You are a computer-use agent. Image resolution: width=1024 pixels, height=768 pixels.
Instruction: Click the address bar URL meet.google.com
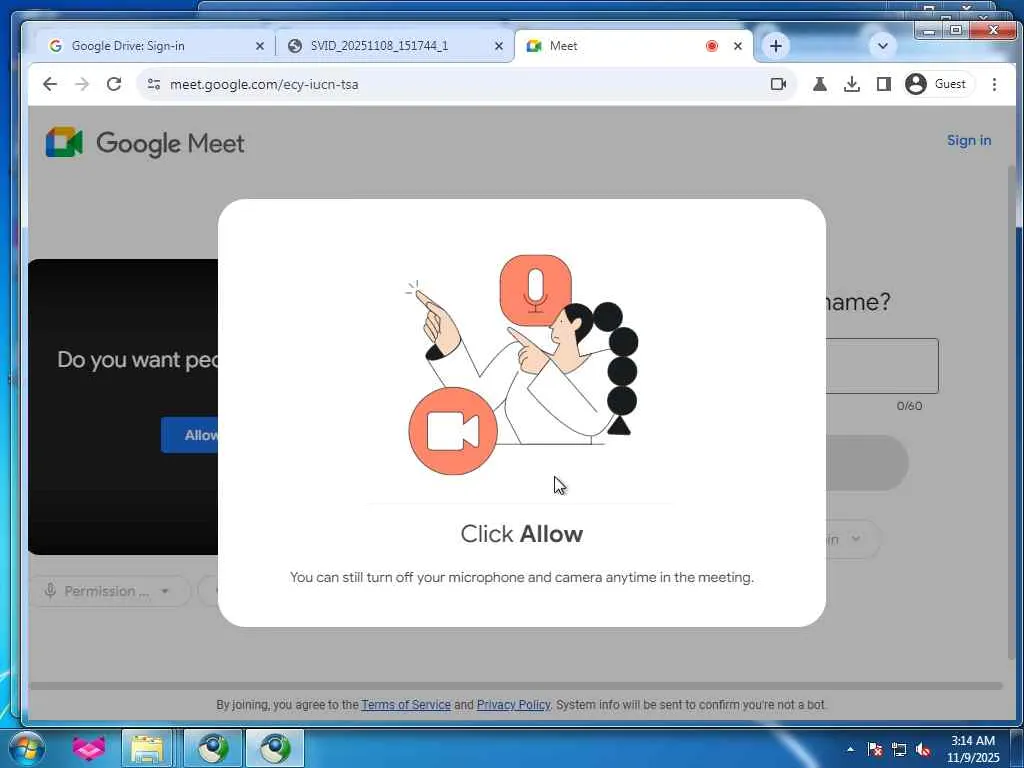coord(264,84)
